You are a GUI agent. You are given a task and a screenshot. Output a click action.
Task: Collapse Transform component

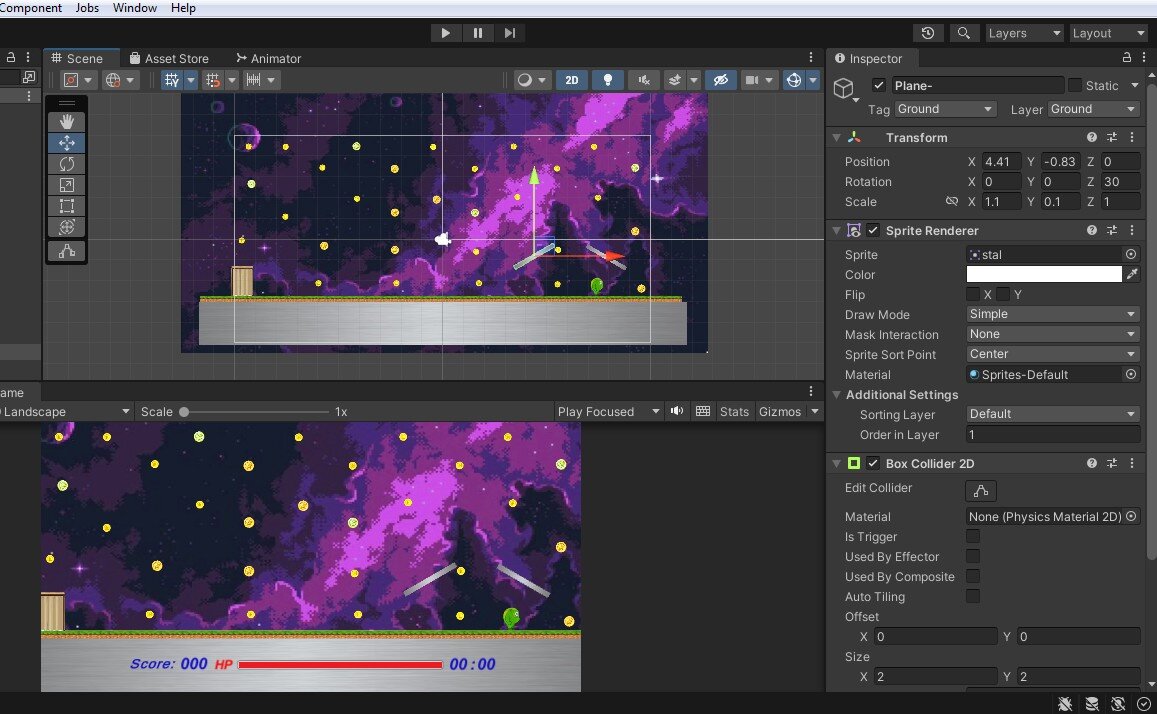(x=836, y=137)
